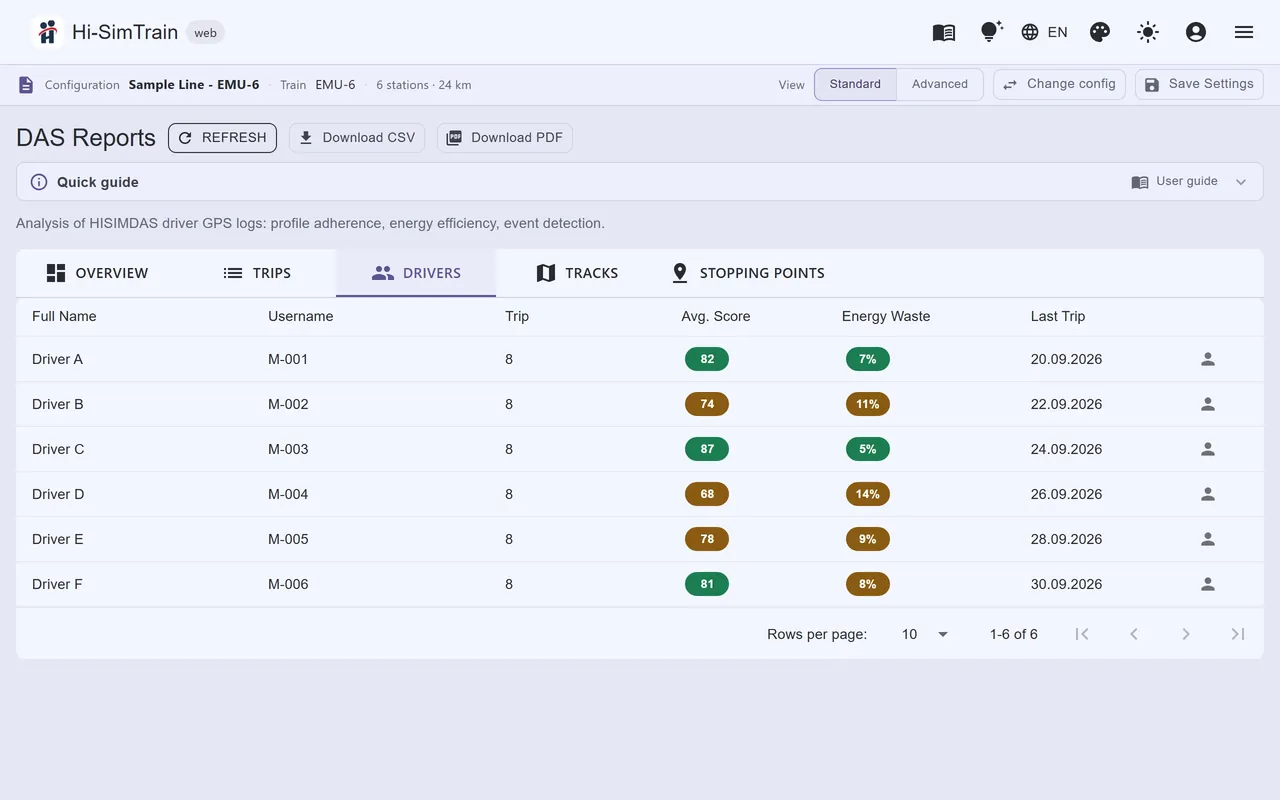Sort by Avg. Score column header
The image size is (1280, 800).
pos(715,316)
